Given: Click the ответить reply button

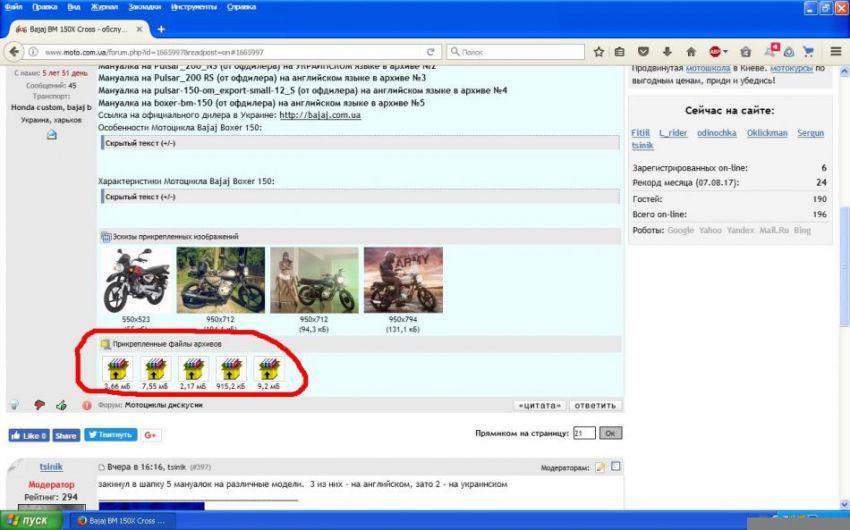Looking at the screenshot, I should tap(595, 405).
